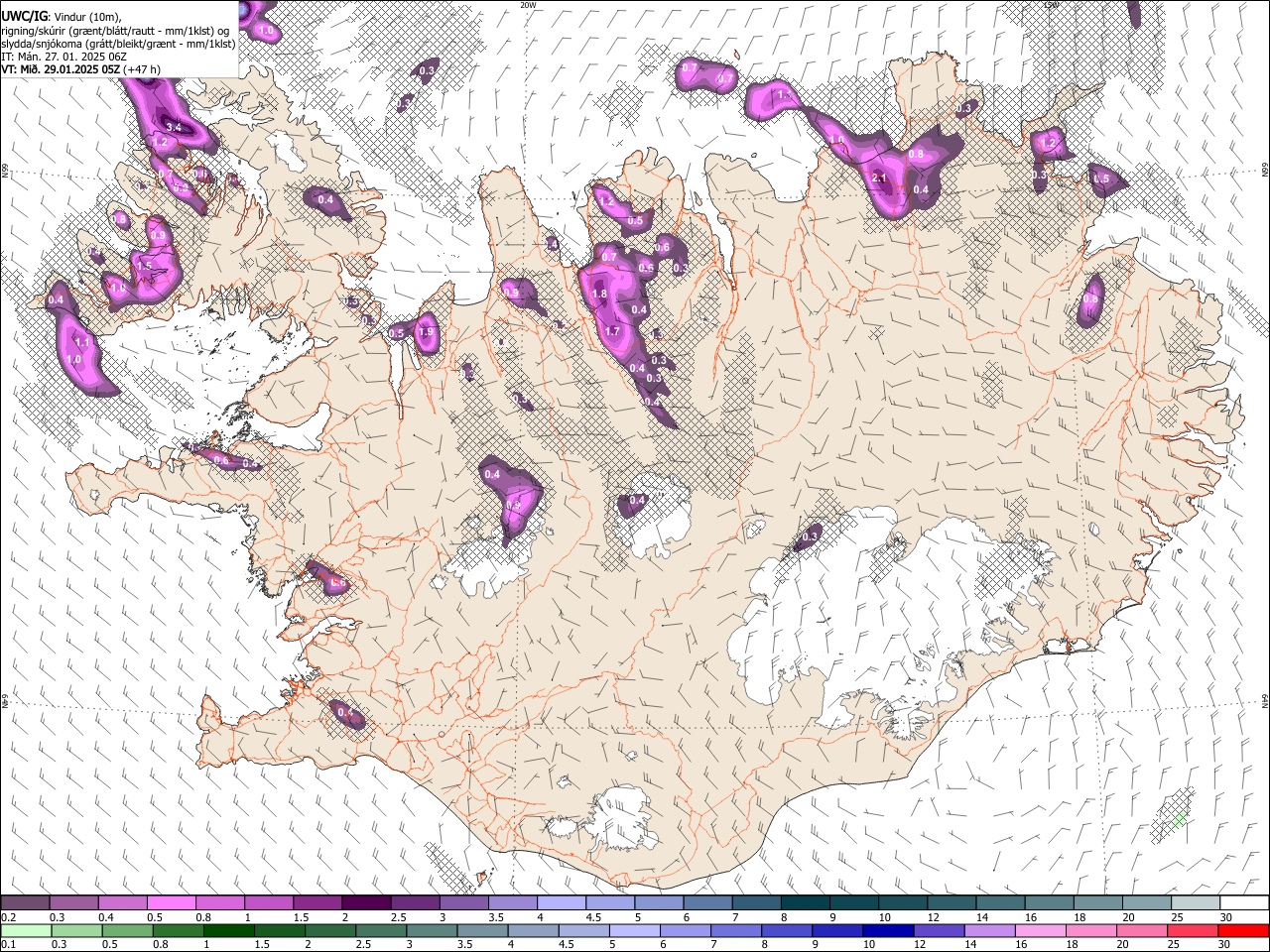The width and height of the screenshot is (1270, 952).
Task: Click the 0.8 value beside the 2.1 label
Action: [916, 155]
